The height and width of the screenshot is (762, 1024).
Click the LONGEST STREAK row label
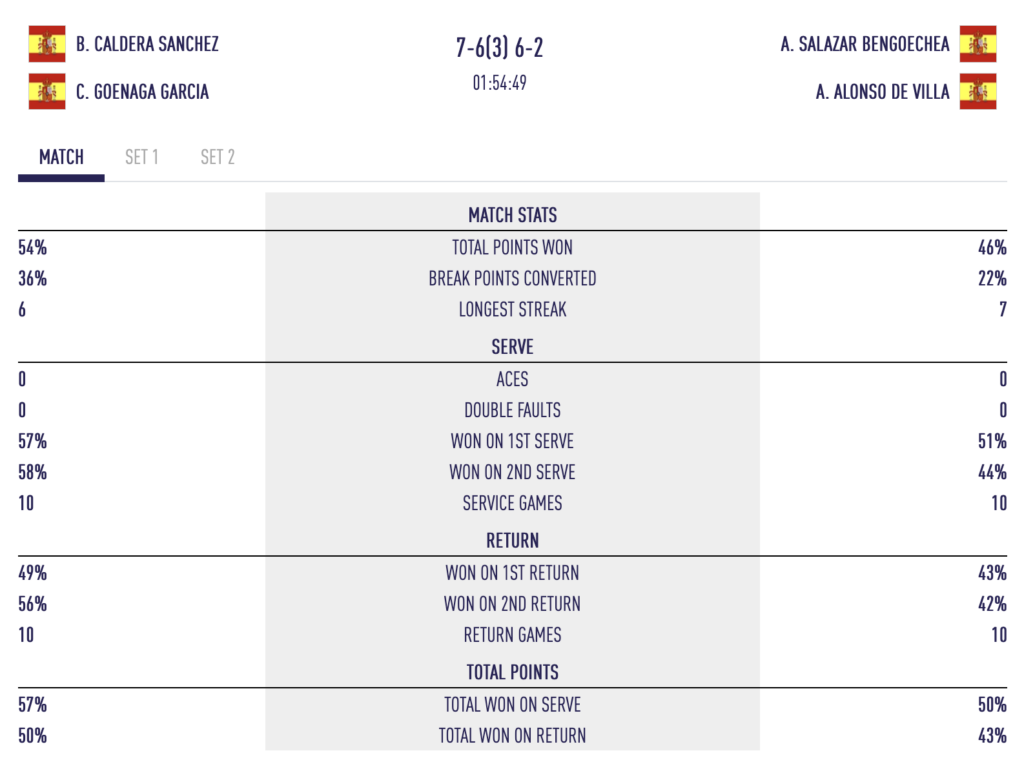coord(512,310)
